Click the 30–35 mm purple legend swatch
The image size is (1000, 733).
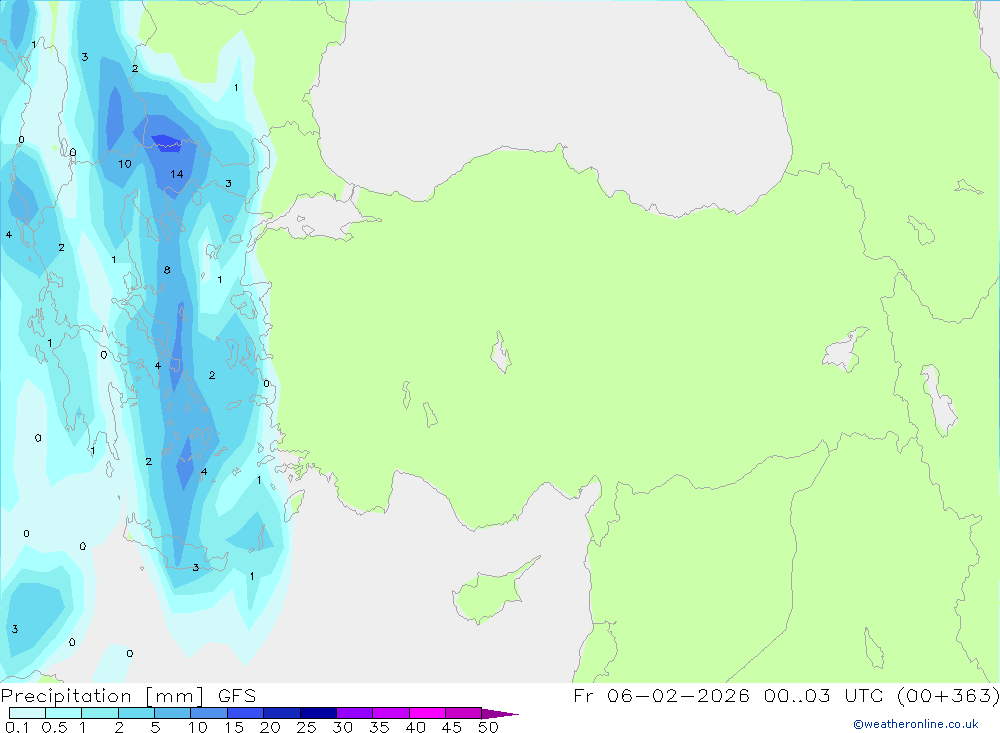coord(355,713)
